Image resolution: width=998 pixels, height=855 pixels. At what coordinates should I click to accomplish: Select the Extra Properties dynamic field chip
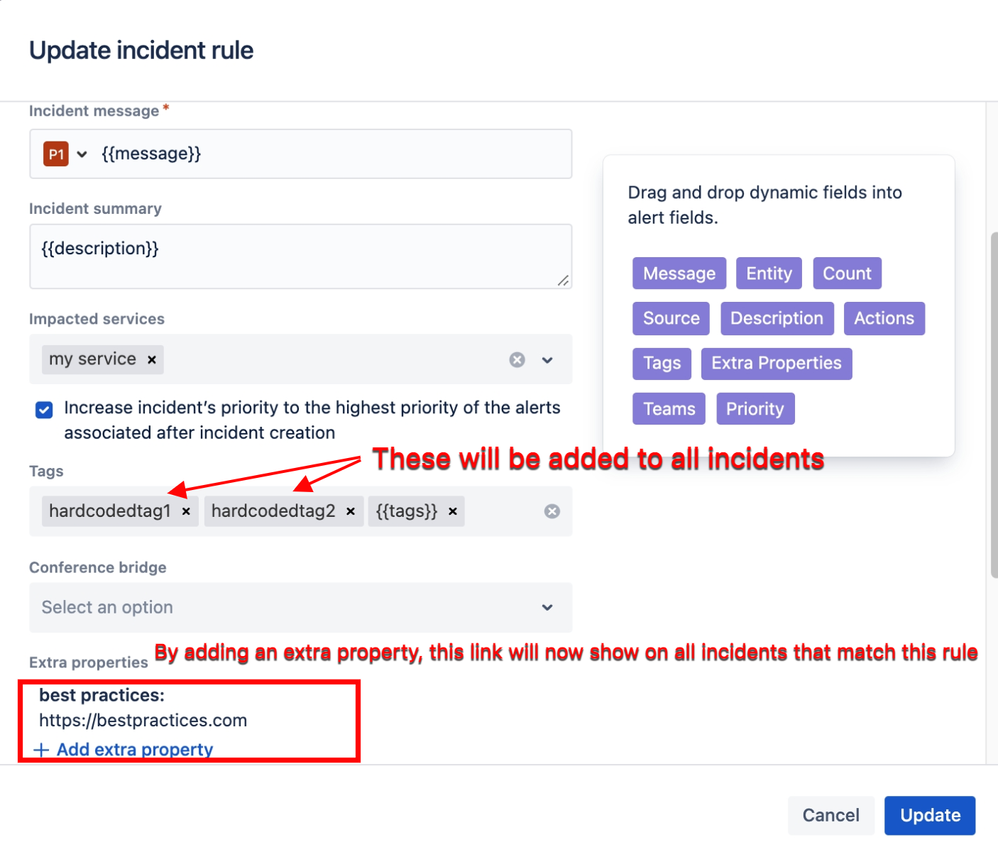pyautogui.click(x=777, y=363)
